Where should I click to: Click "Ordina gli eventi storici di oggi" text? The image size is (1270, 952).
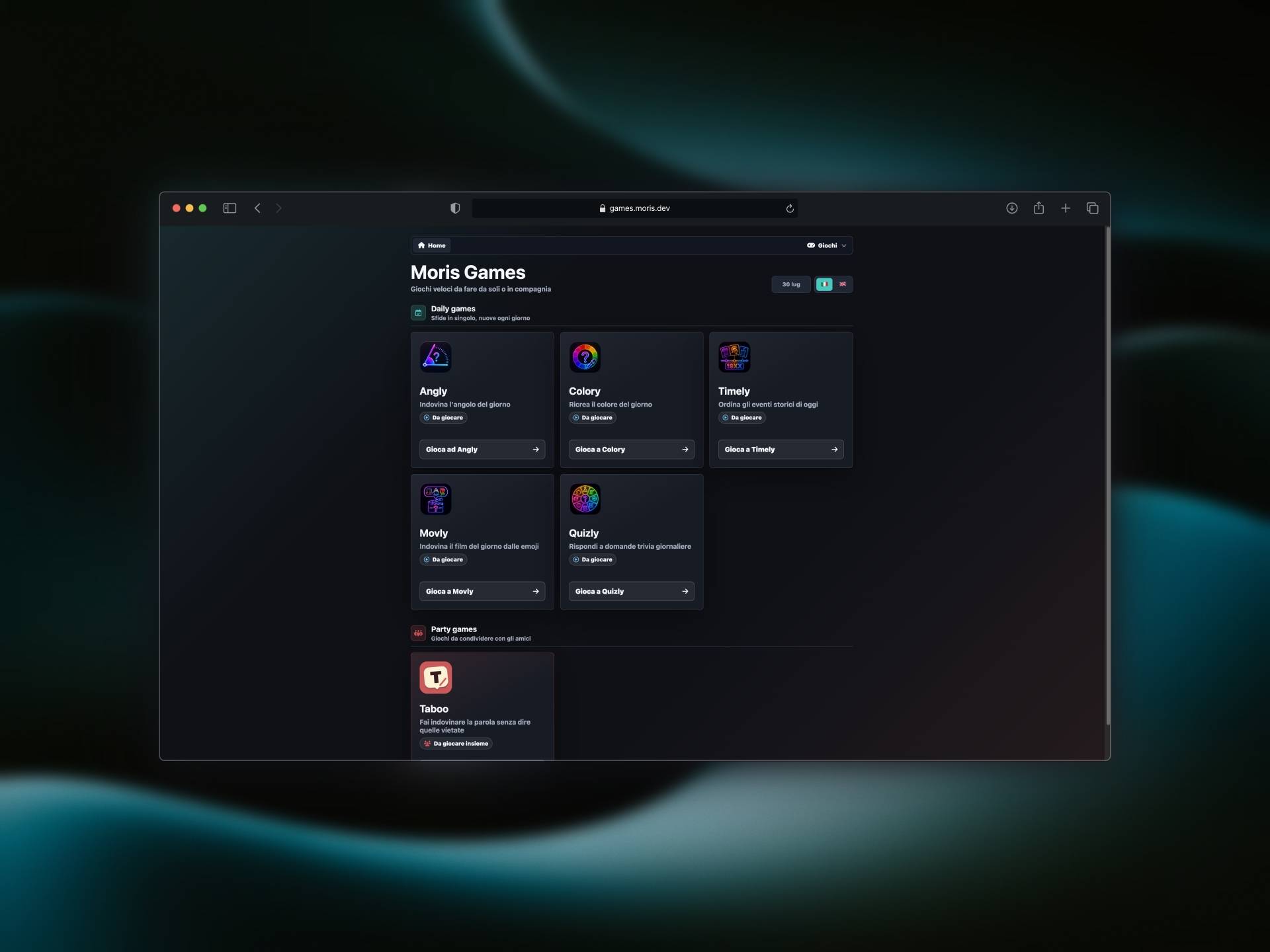pos(768,405)
